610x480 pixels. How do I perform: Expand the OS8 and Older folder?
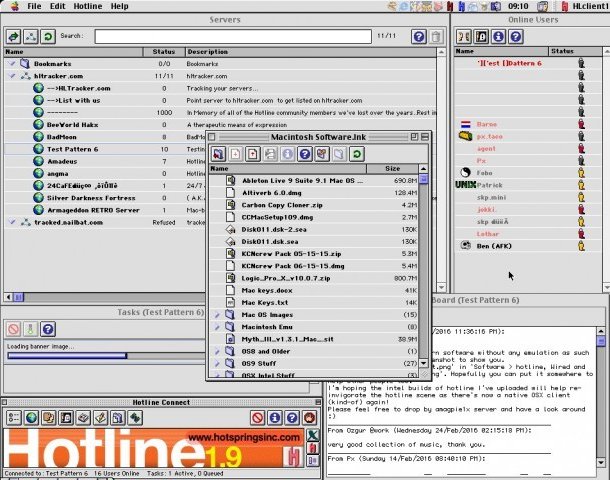pyautogui.click(x=217, y=351)
